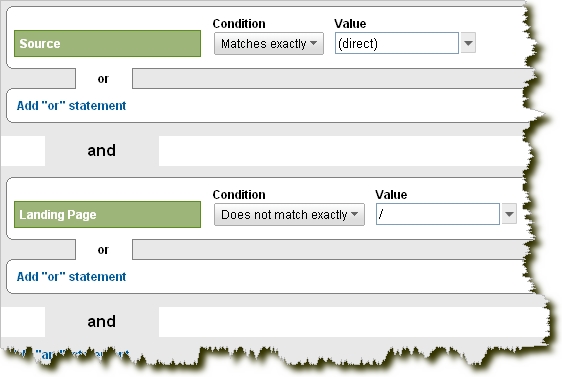Click the small triangle on Does not match exactly
The width and height of the screenshot is (562, 377).
point(354,214)
